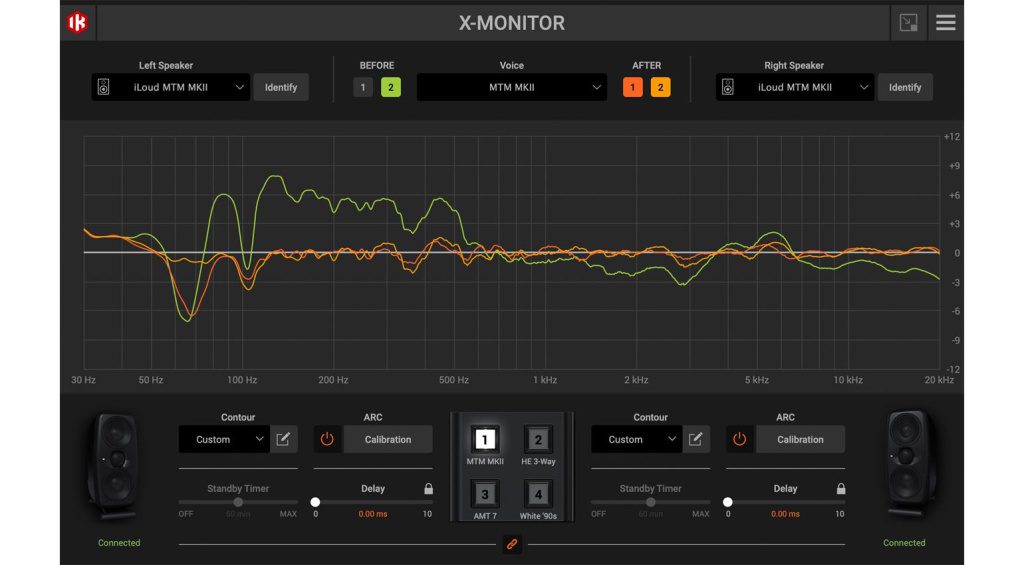Viewport: 1024px width, 565px height.
Task: Toggle the left ARC power button
Action: point(327,439)
